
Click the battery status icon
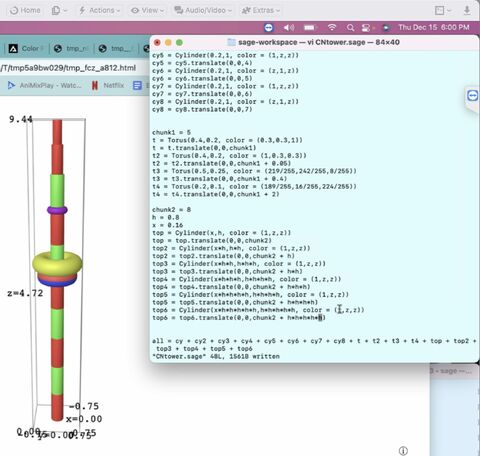310,27
